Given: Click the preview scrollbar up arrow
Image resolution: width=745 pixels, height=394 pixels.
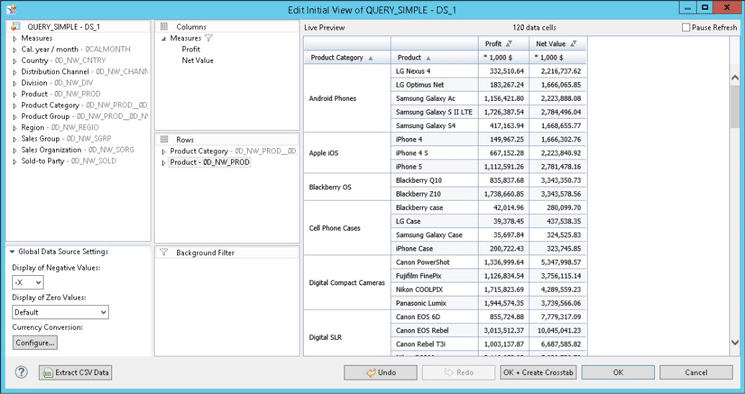Looking at the screenshot, I should click(x=735, y=77).
